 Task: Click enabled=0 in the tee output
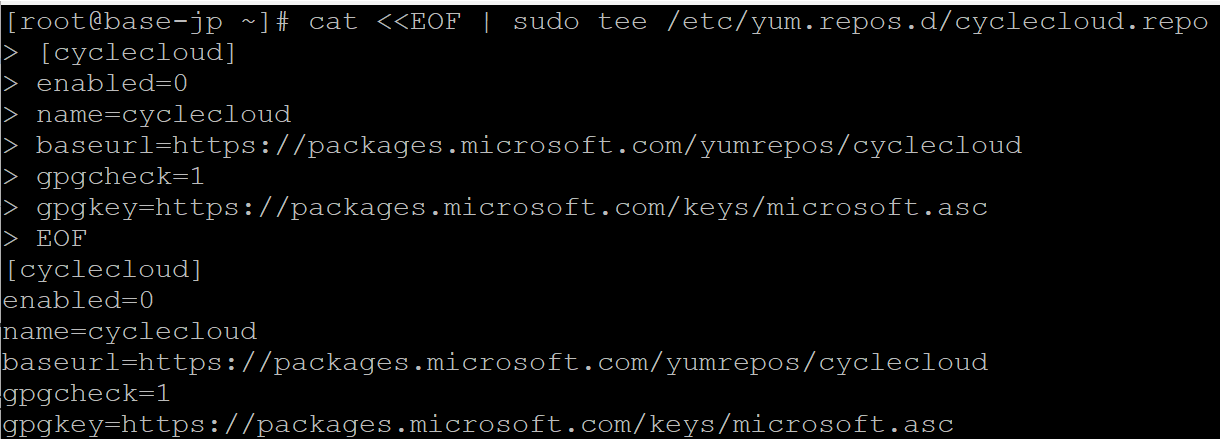coord(77,300)
